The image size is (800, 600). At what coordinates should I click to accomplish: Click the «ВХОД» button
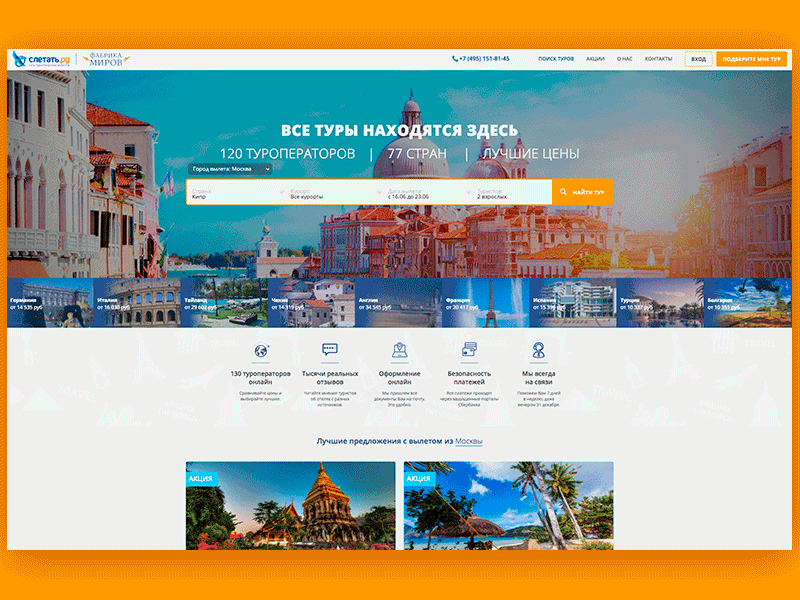(700, 58)
